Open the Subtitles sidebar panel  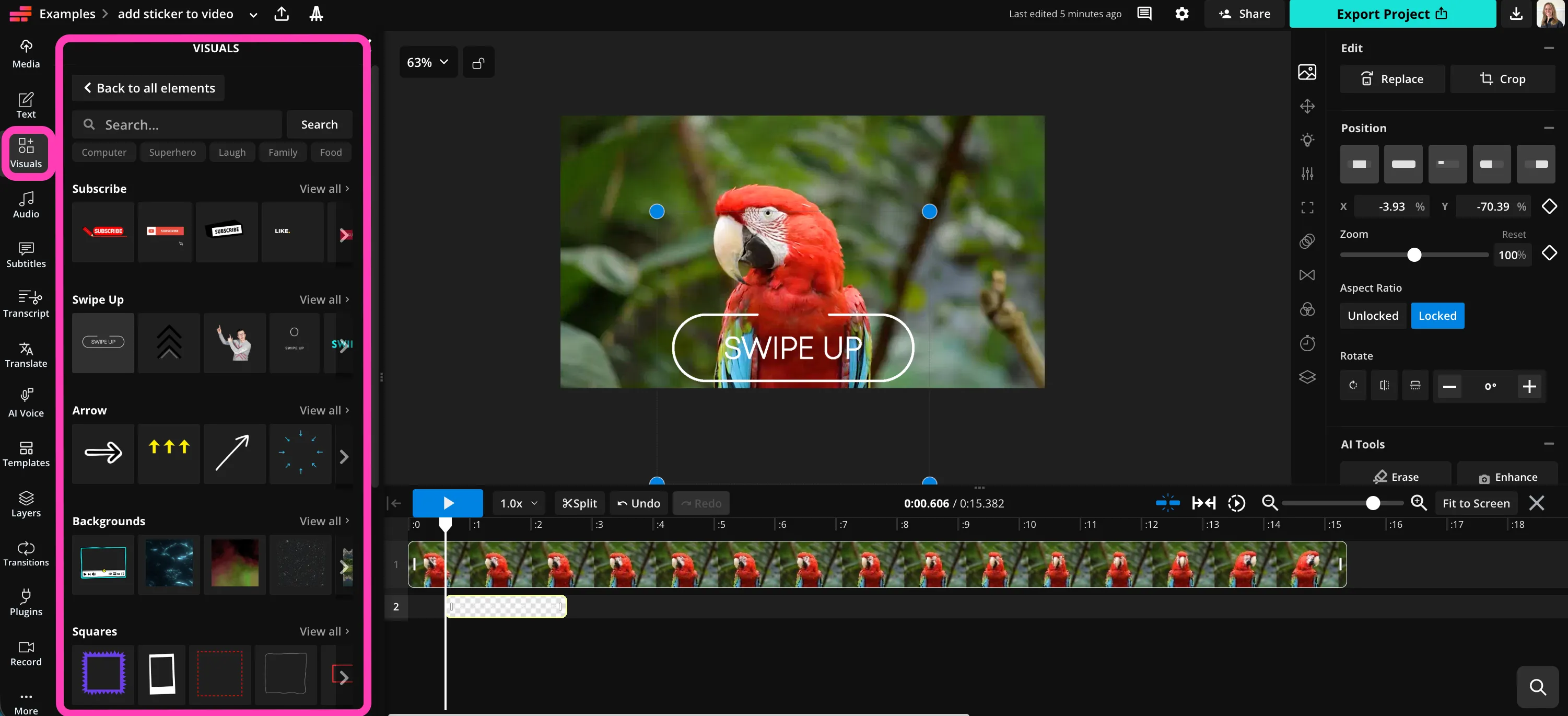[26, 255]
